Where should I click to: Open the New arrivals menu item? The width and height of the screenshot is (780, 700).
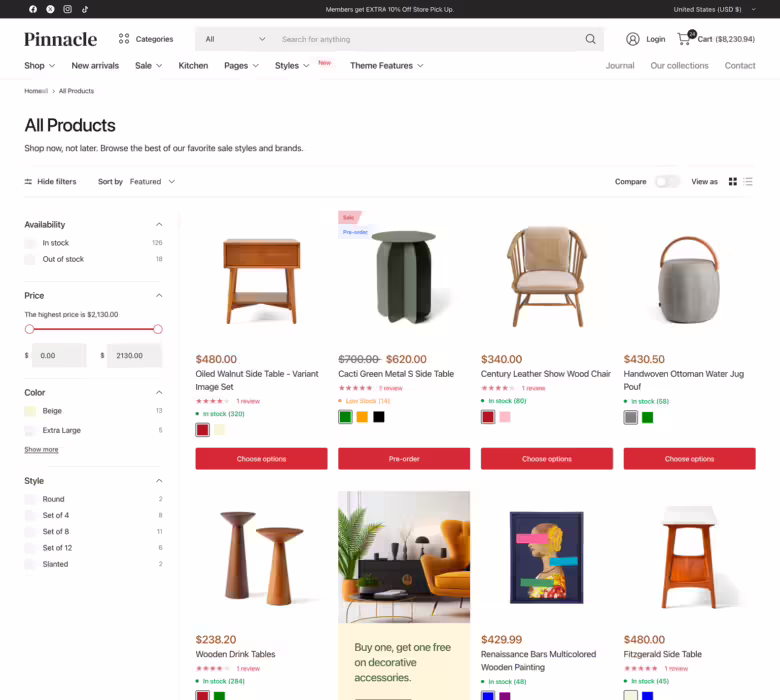95,66
